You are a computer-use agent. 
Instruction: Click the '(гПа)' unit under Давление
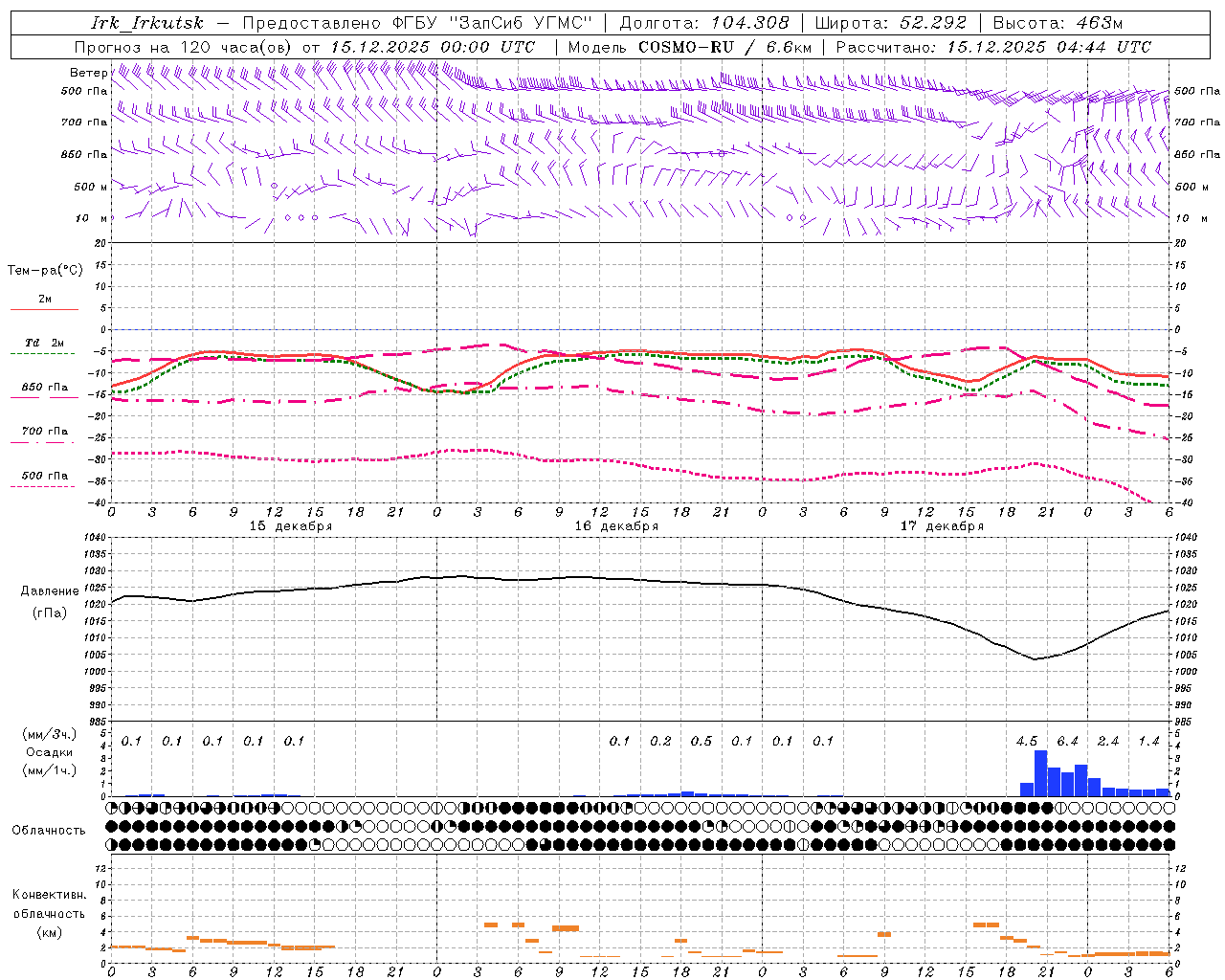[x=50, y=613]
